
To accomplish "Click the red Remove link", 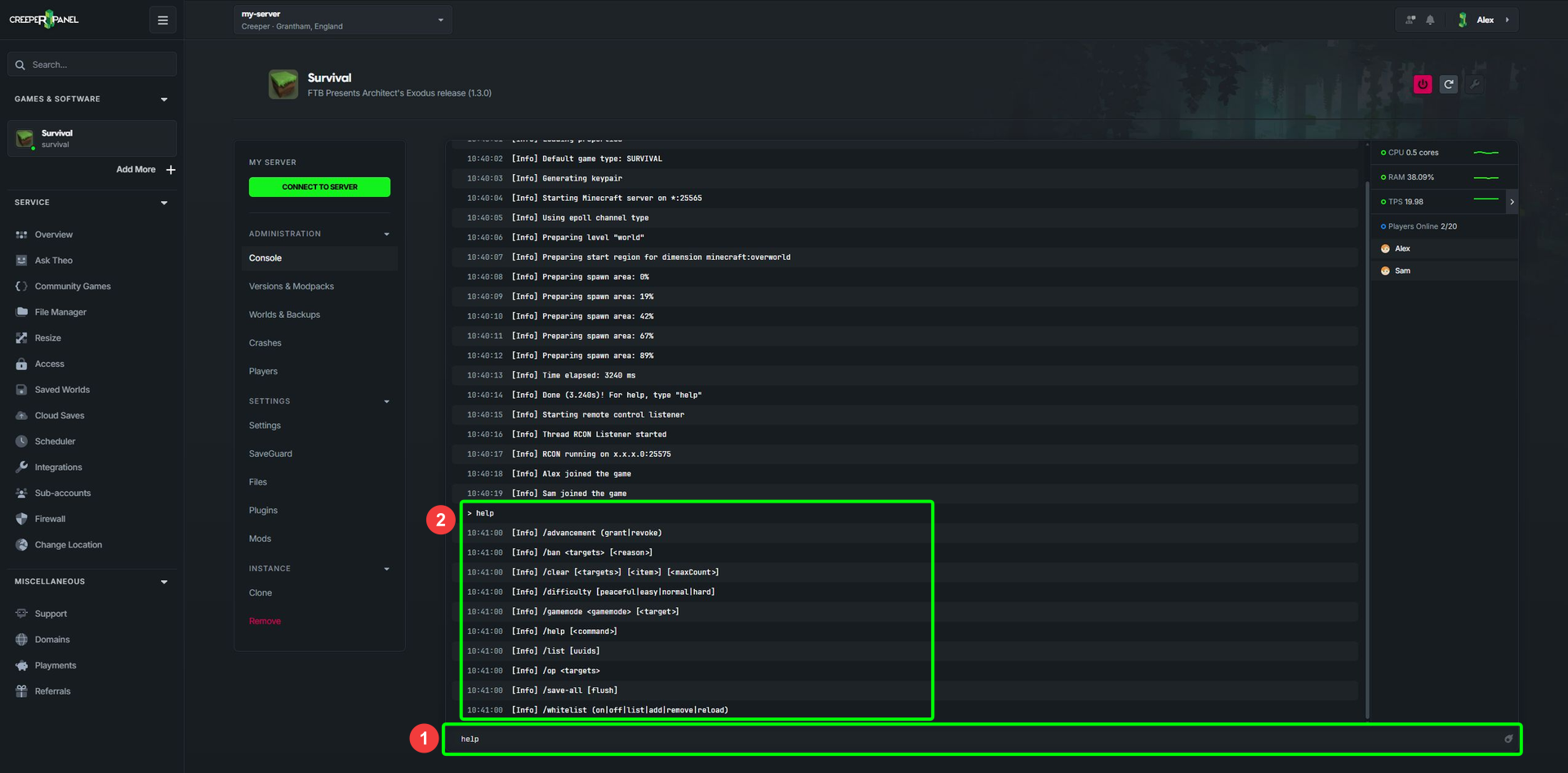I will (265, 621).
